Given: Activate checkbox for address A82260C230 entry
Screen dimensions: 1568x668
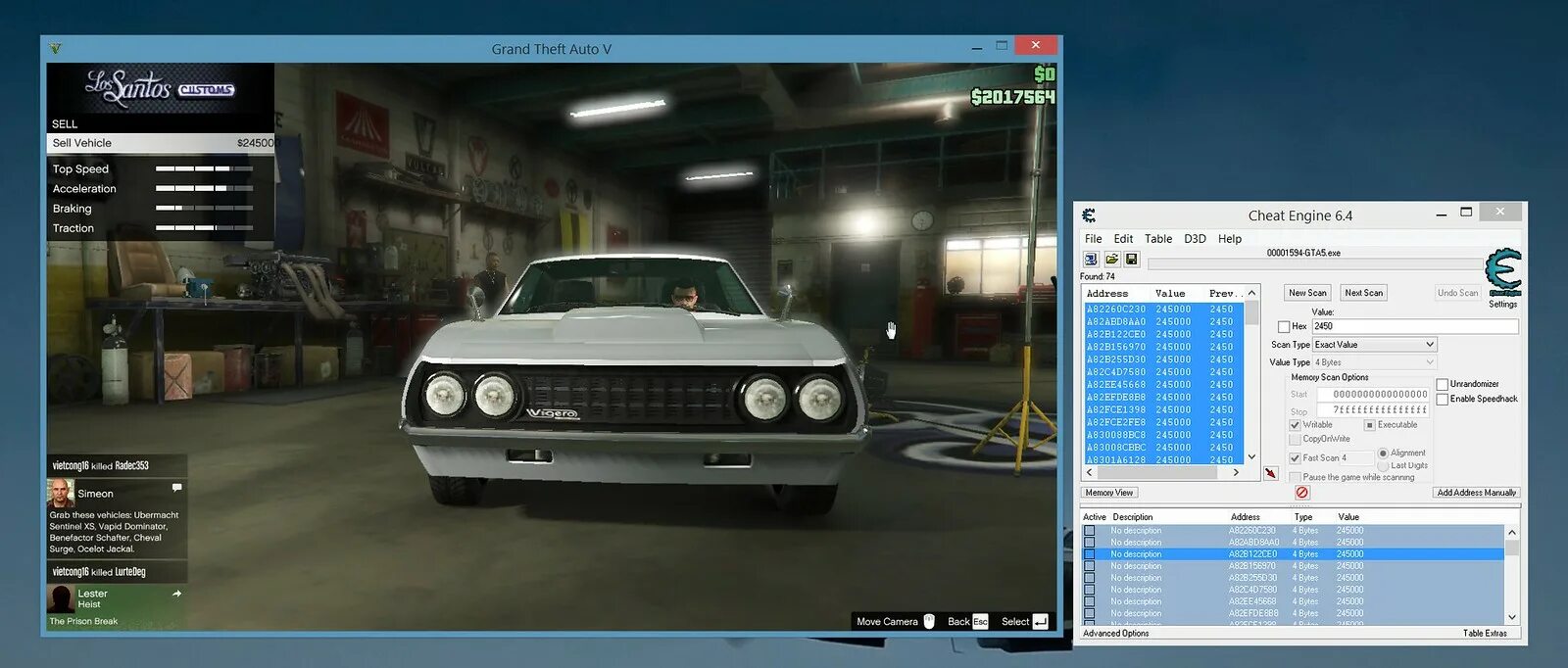Looking at the screenshot, I should [x=1089, y=531].
